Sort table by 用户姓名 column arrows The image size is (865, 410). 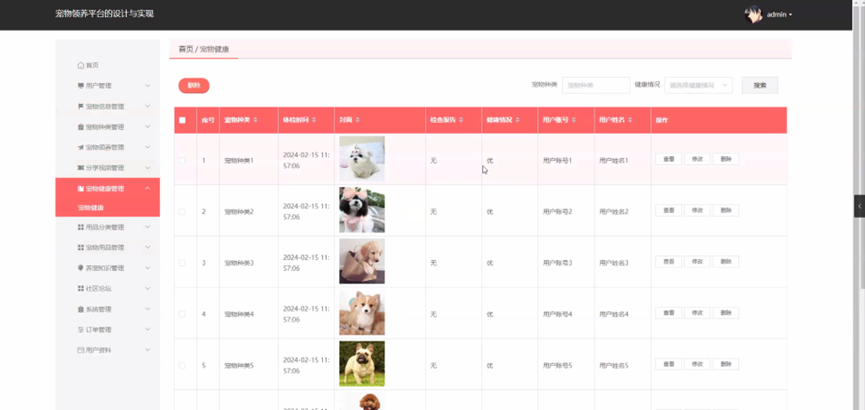[630, 120]
